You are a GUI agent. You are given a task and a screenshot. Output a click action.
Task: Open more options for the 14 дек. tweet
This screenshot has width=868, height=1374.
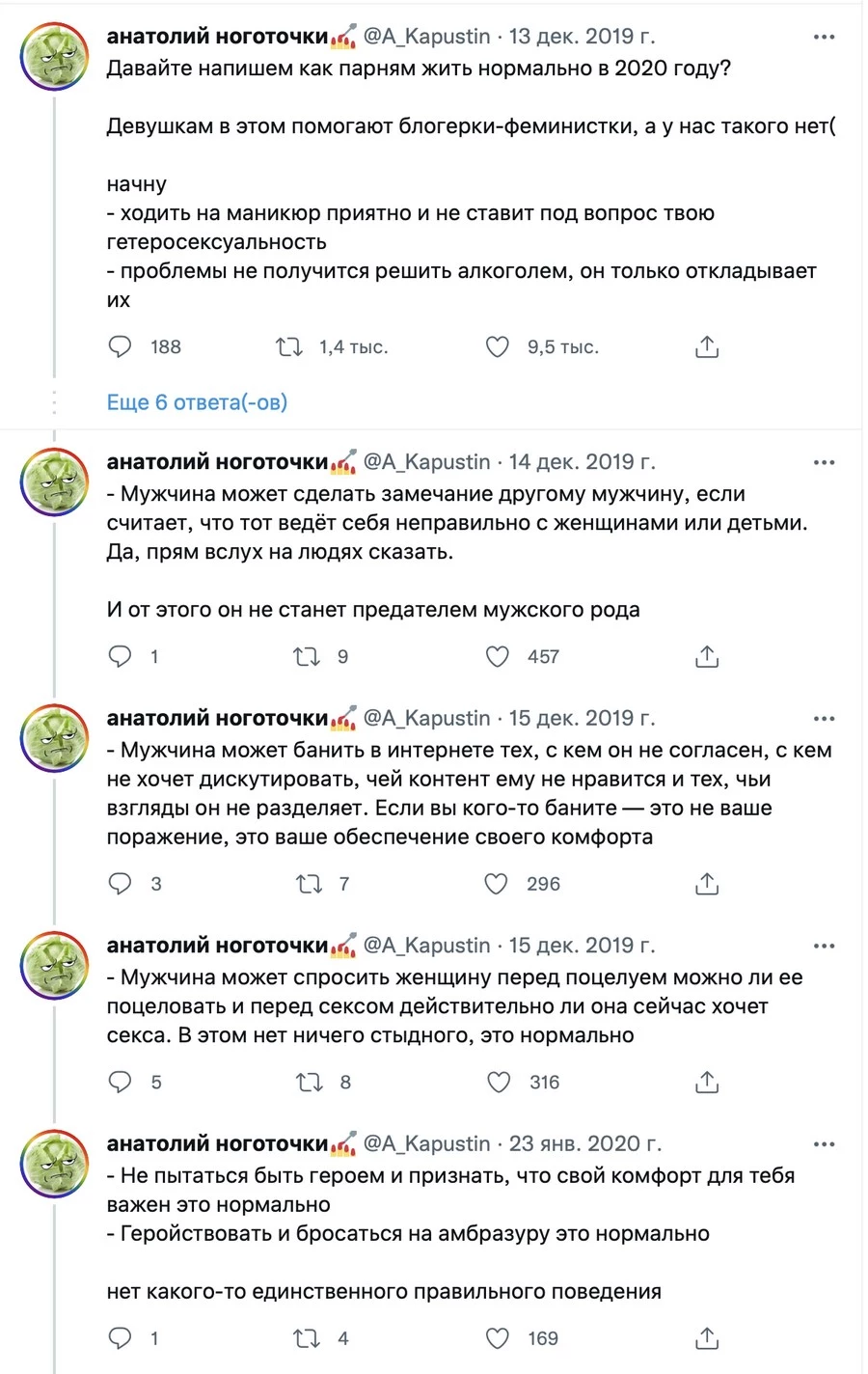click(825, 461)
